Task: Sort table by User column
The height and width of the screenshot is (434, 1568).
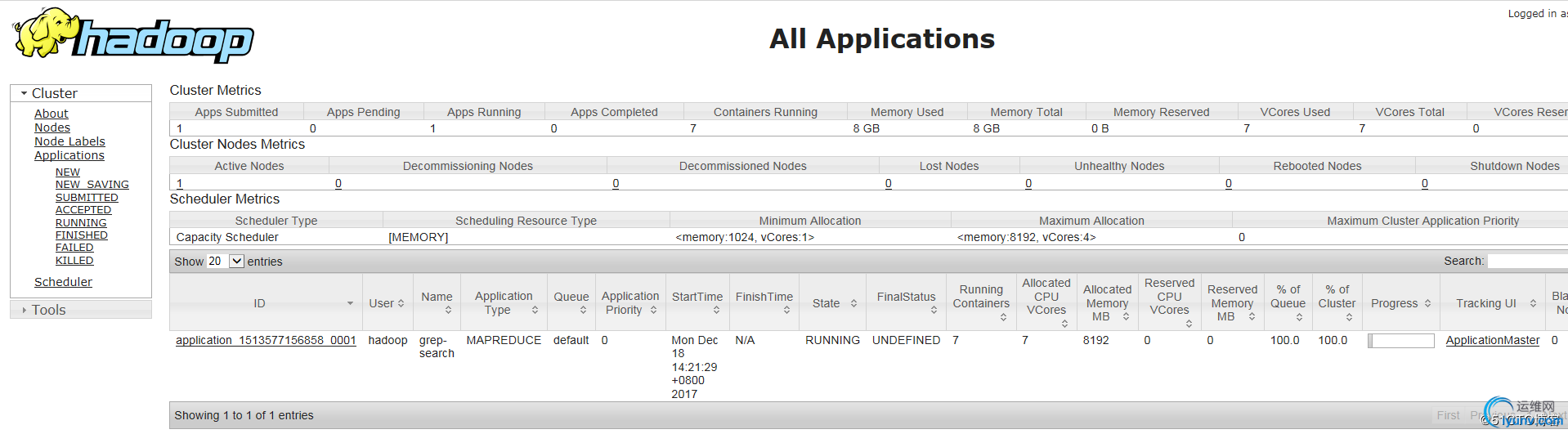Action: [x=387, y=303]
